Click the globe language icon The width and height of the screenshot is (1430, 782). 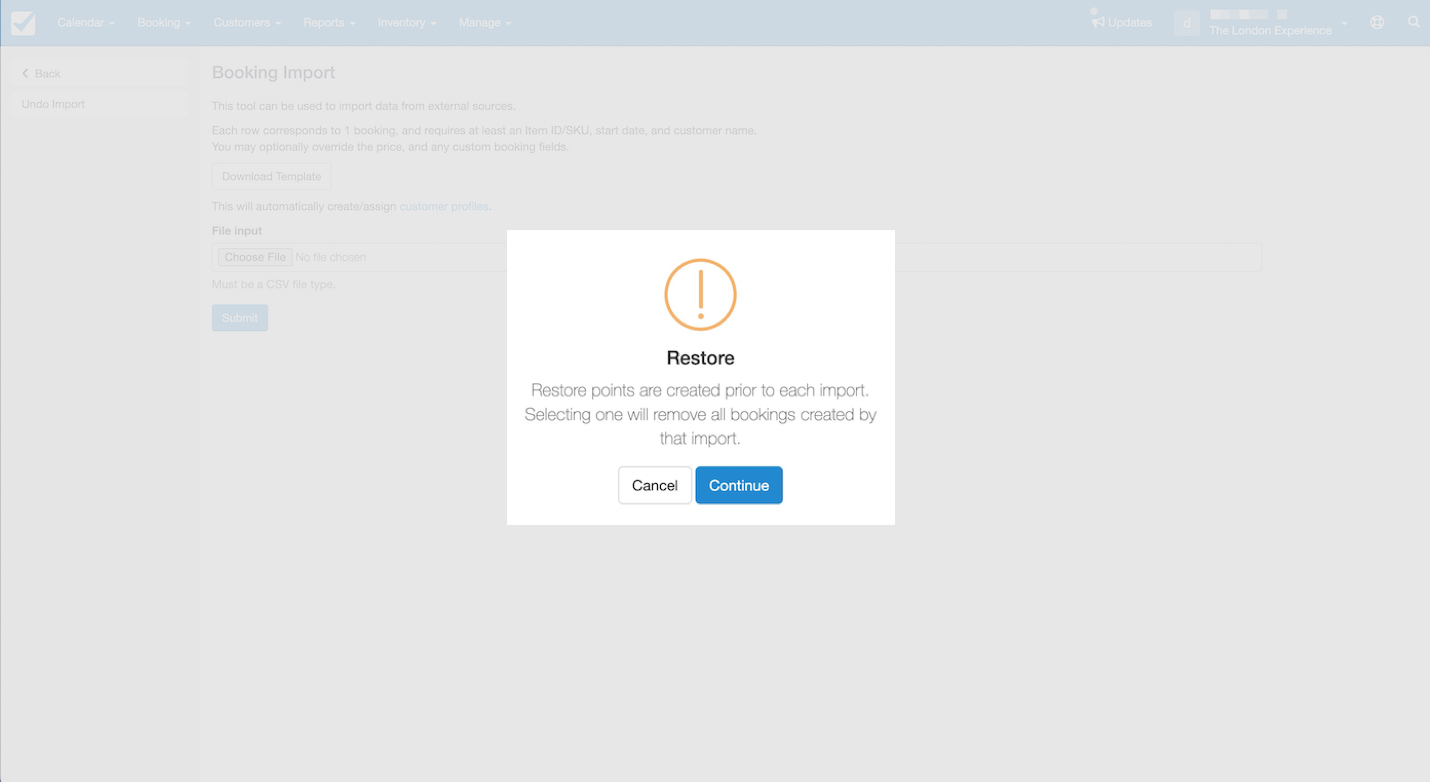1377,22
